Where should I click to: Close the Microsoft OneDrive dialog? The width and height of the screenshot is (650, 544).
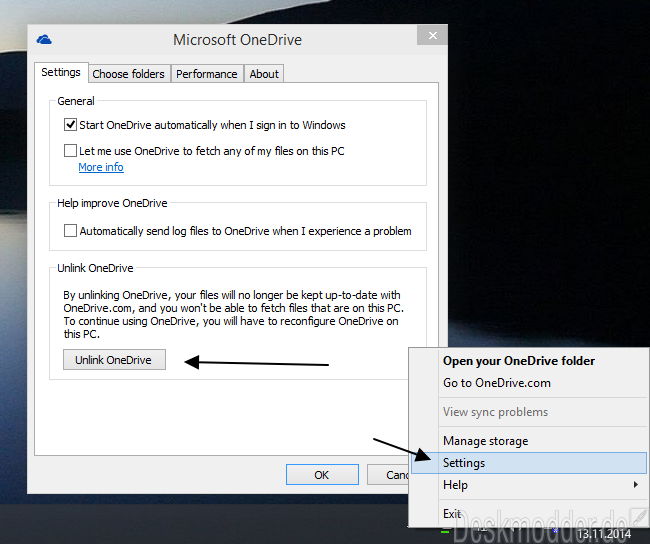(x=432, y=36)
